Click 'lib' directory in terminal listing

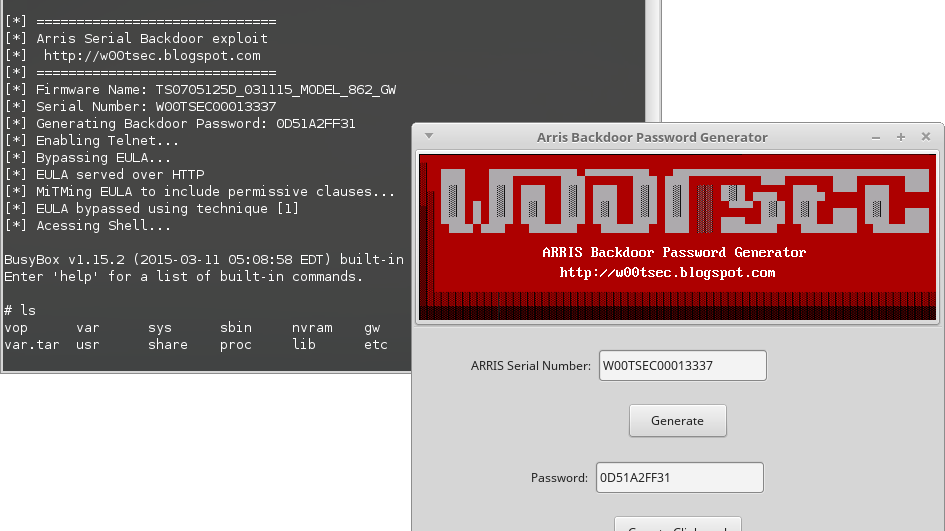pyautogui.click(x=304, y=344)
